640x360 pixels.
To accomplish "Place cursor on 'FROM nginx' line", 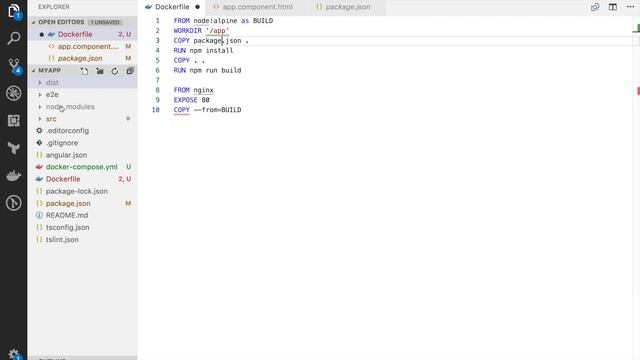I will pyautogui.click(x=193, y=90).
